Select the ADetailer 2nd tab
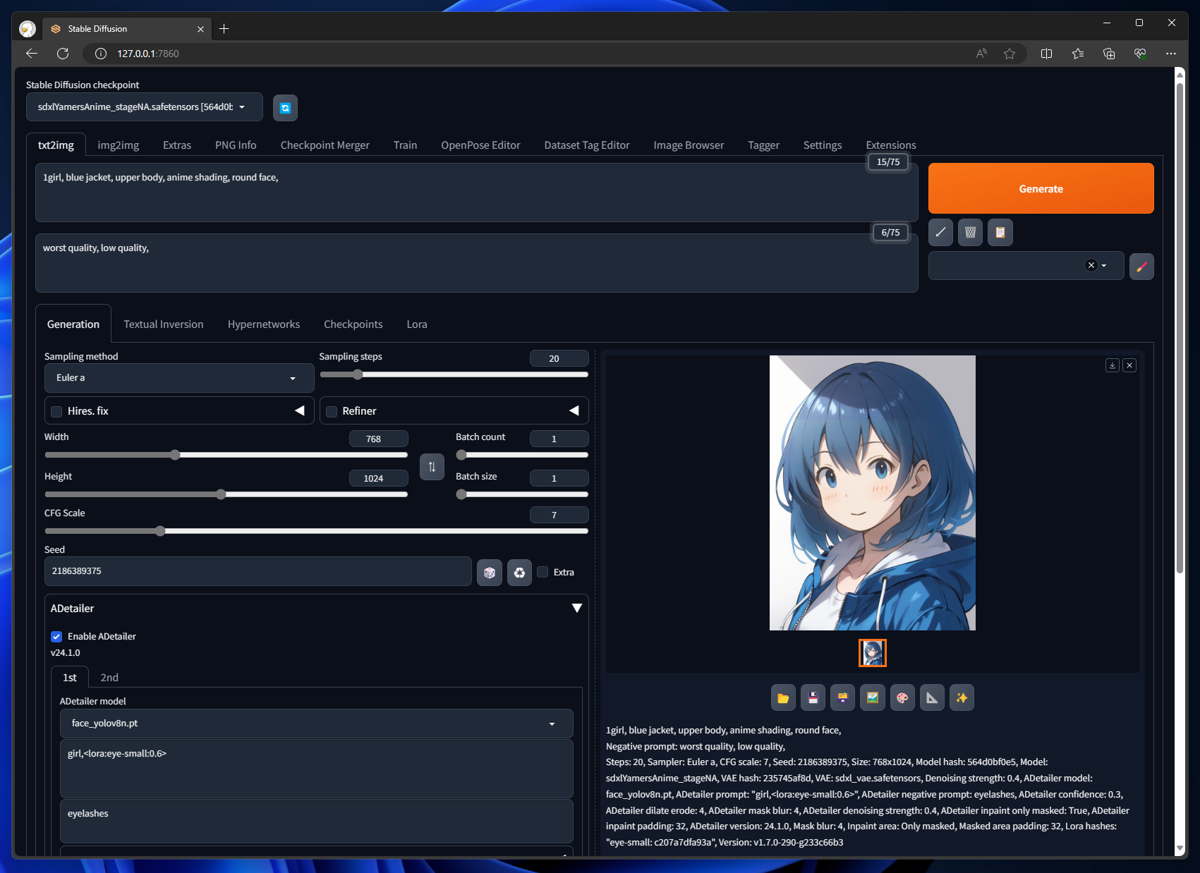 (x=109, y=677)
